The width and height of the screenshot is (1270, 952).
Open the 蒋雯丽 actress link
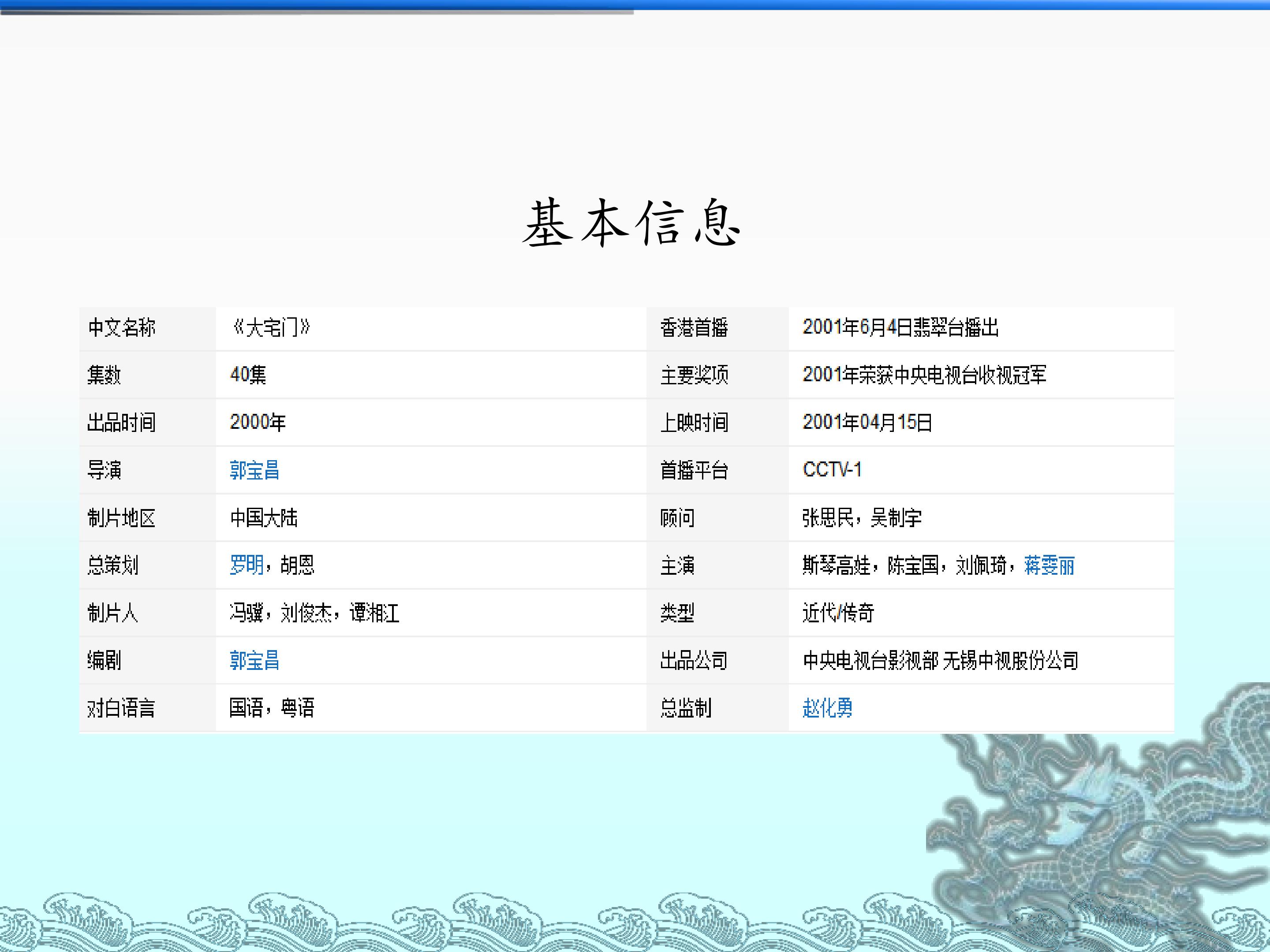coord(1049,565)
